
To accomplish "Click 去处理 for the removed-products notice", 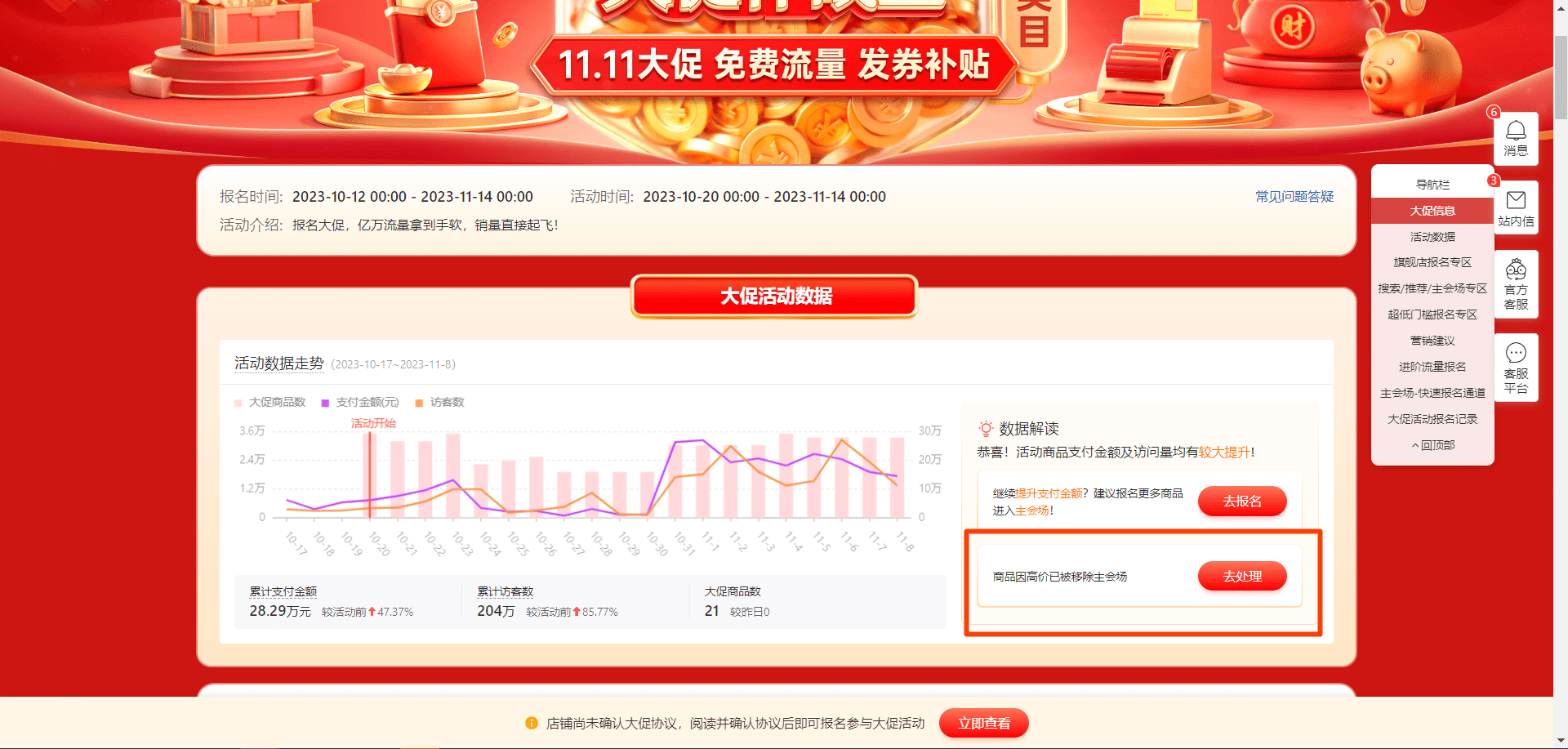I will (1242, 576).
